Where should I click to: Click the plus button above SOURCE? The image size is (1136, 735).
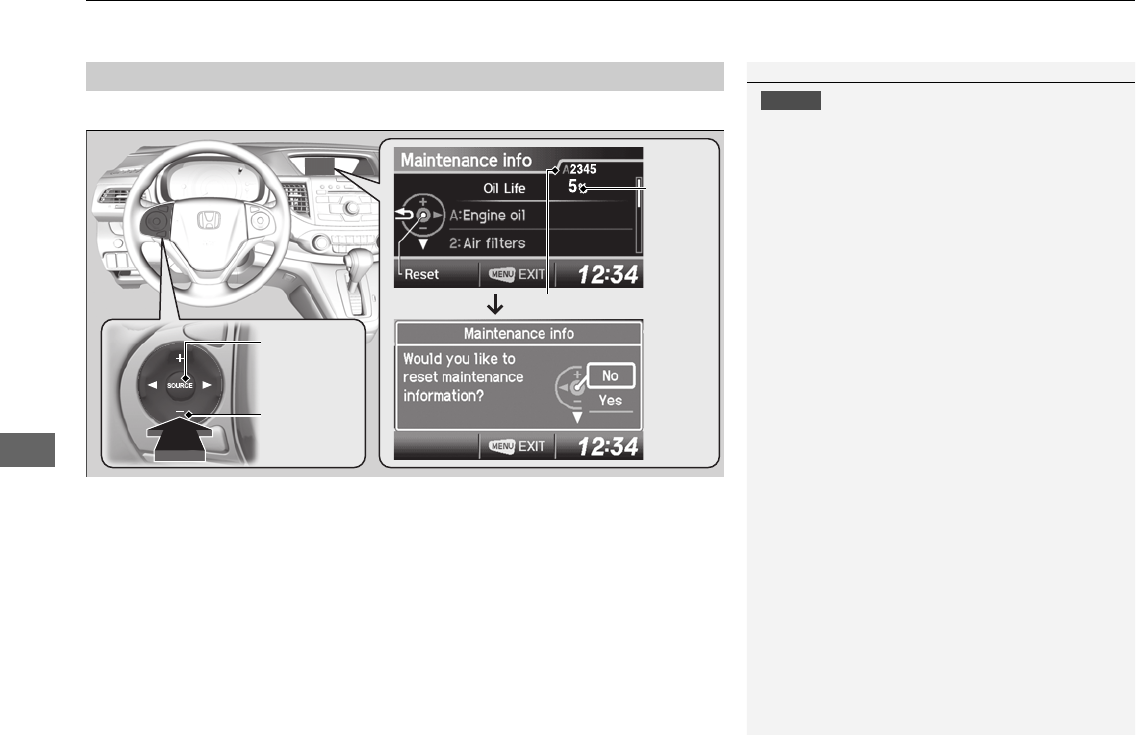[x=180, y=358]
